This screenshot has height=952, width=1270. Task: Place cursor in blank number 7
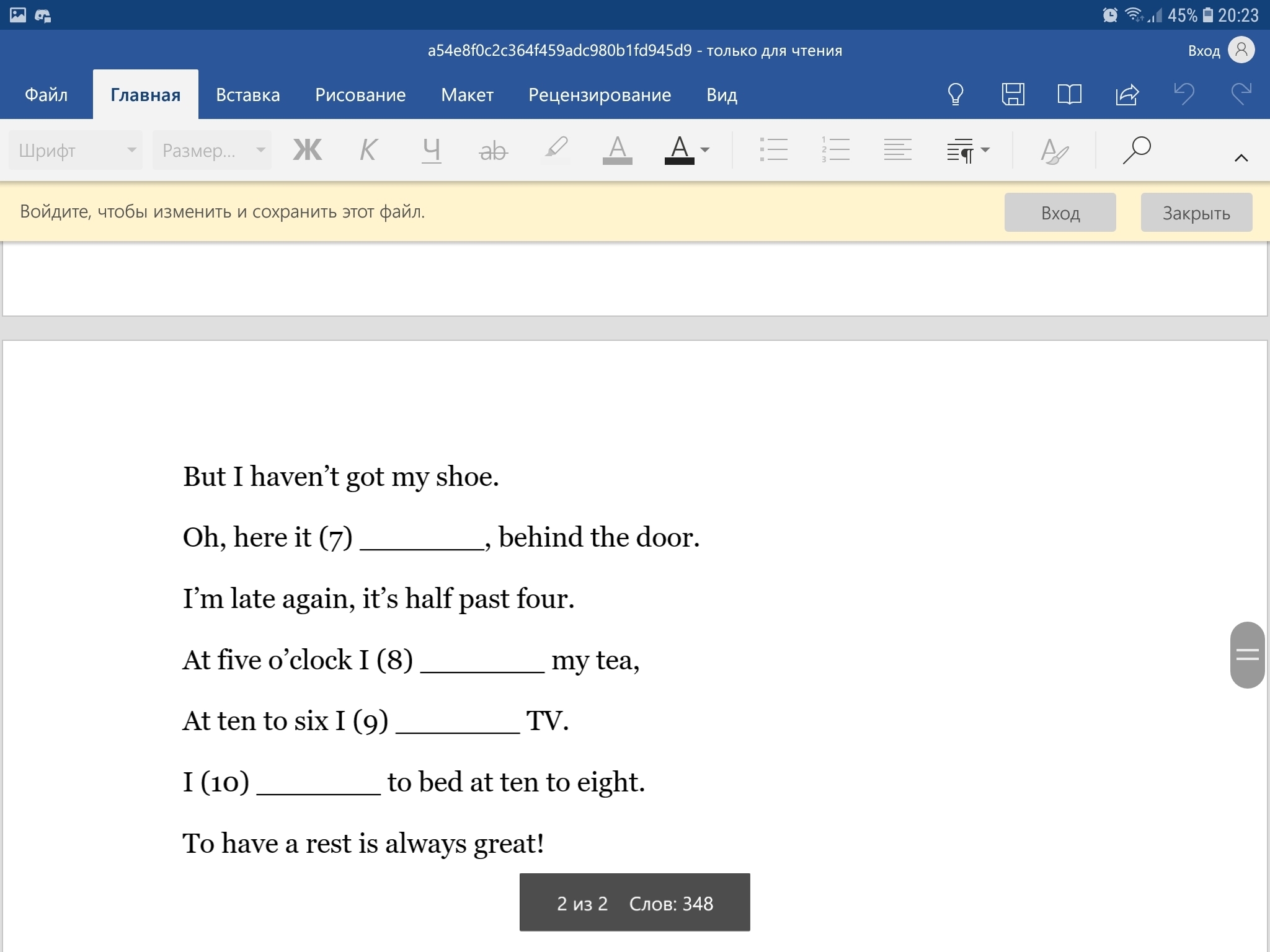click(x=422, y=539)
